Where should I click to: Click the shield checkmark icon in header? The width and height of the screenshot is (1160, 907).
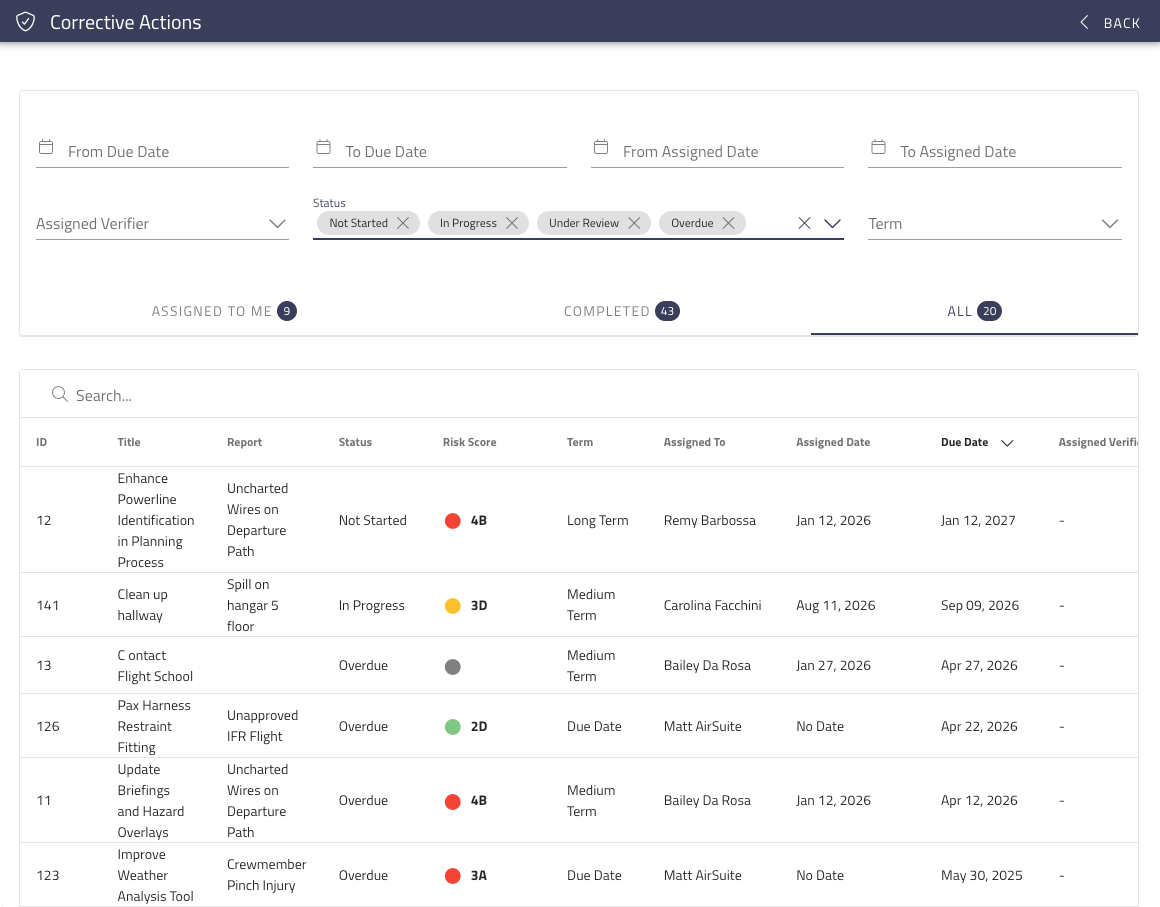(x=25, y=22)
